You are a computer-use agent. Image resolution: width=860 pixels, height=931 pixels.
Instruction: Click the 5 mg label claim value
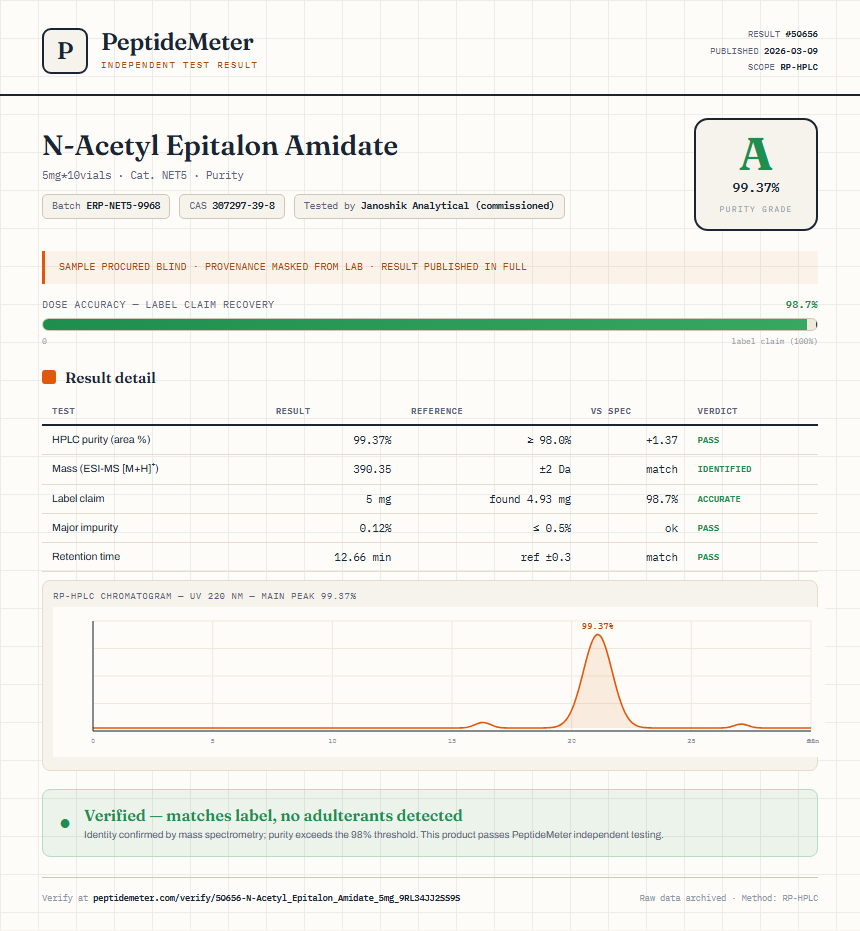click(378, 499)
